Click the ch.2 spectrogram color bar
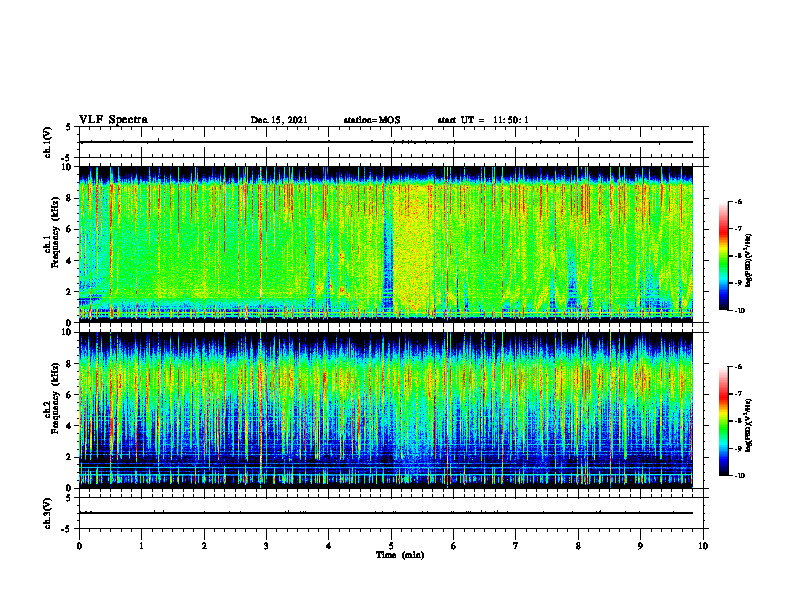 pyautogui.click(x=723, y=421)
